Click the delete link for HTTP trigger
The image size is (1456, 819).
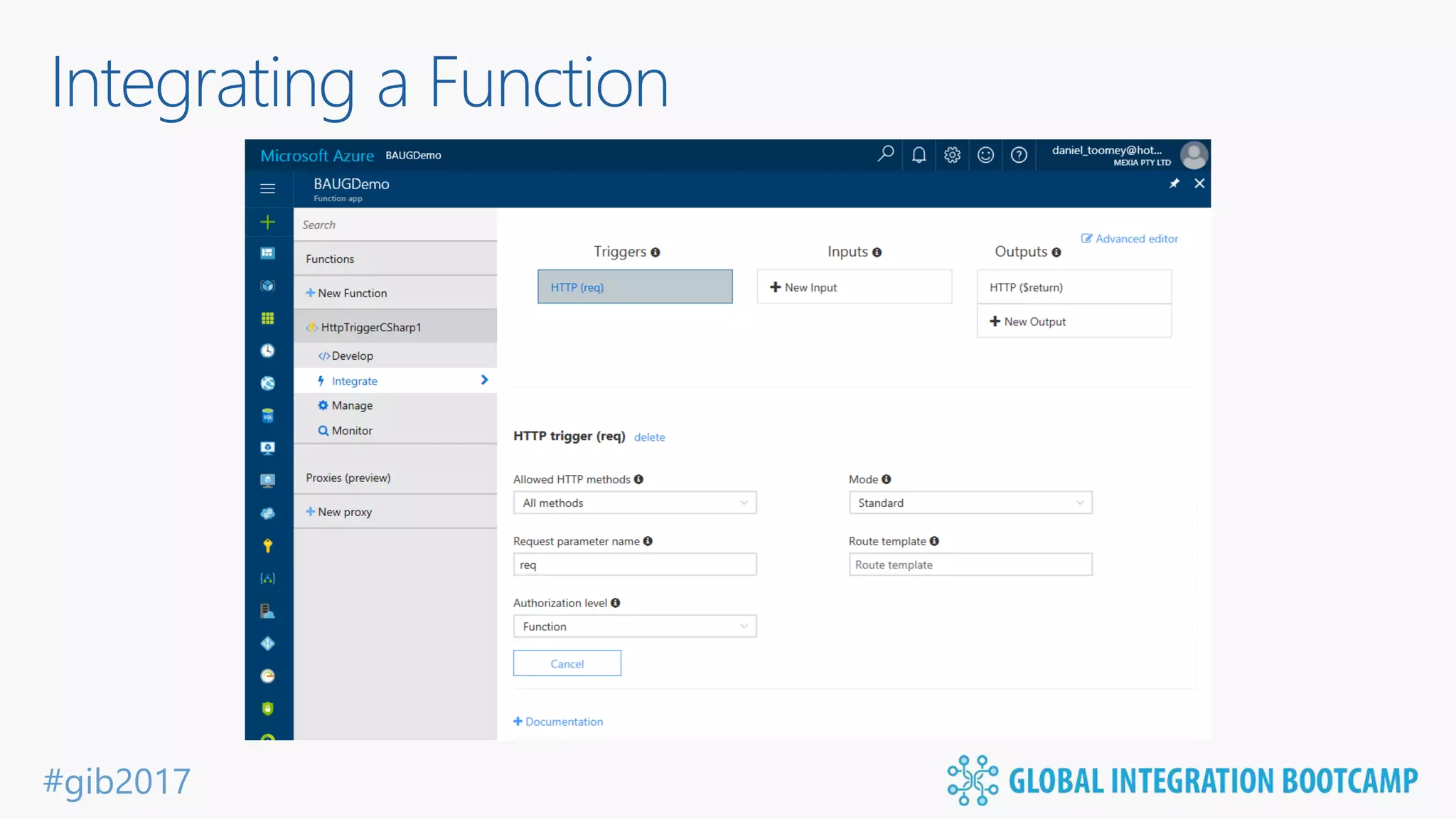pos(649,437)
